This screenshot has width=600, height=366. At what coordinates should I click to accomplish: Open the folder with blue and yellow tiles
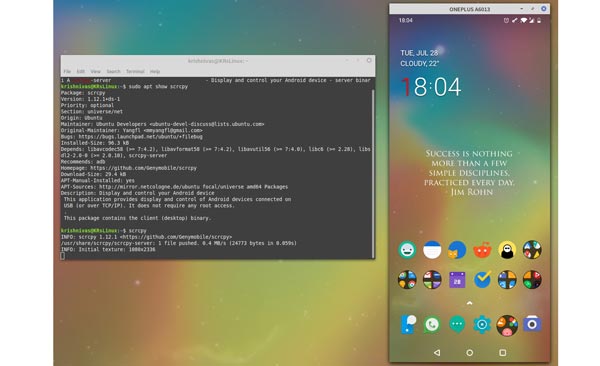(x=507, y=279)
